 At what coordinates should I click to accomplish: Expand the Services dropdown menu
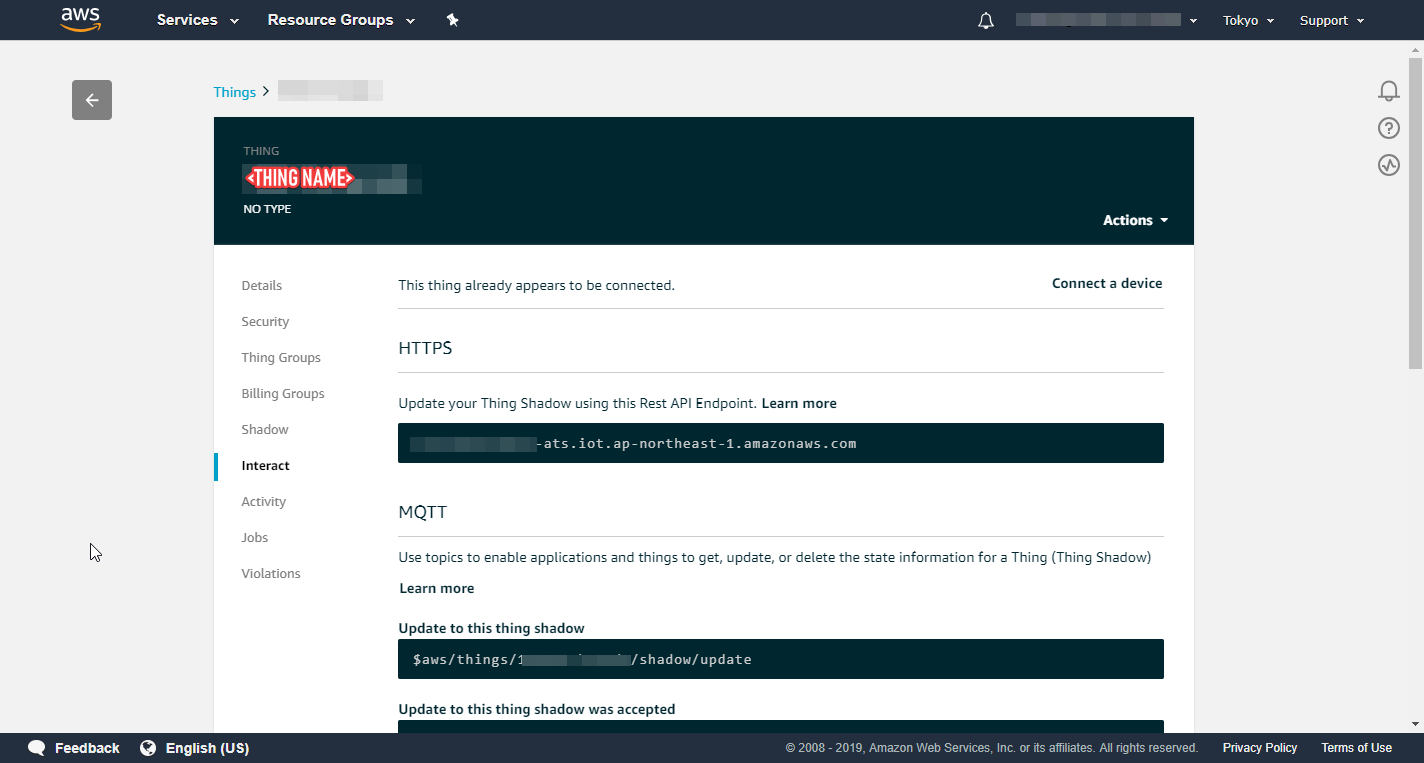click(198, 20)
